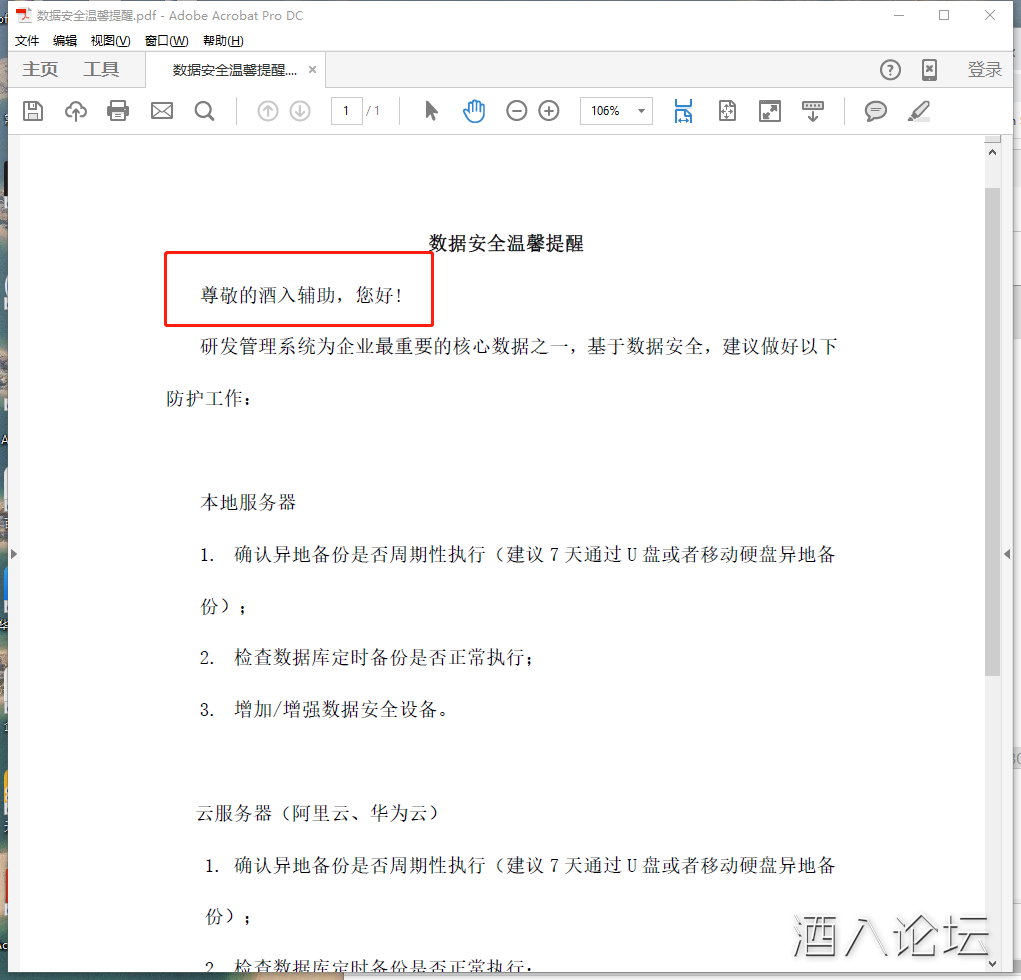Enter full screen mode icon
The image size is (1021, 980).
pos(770,111)
